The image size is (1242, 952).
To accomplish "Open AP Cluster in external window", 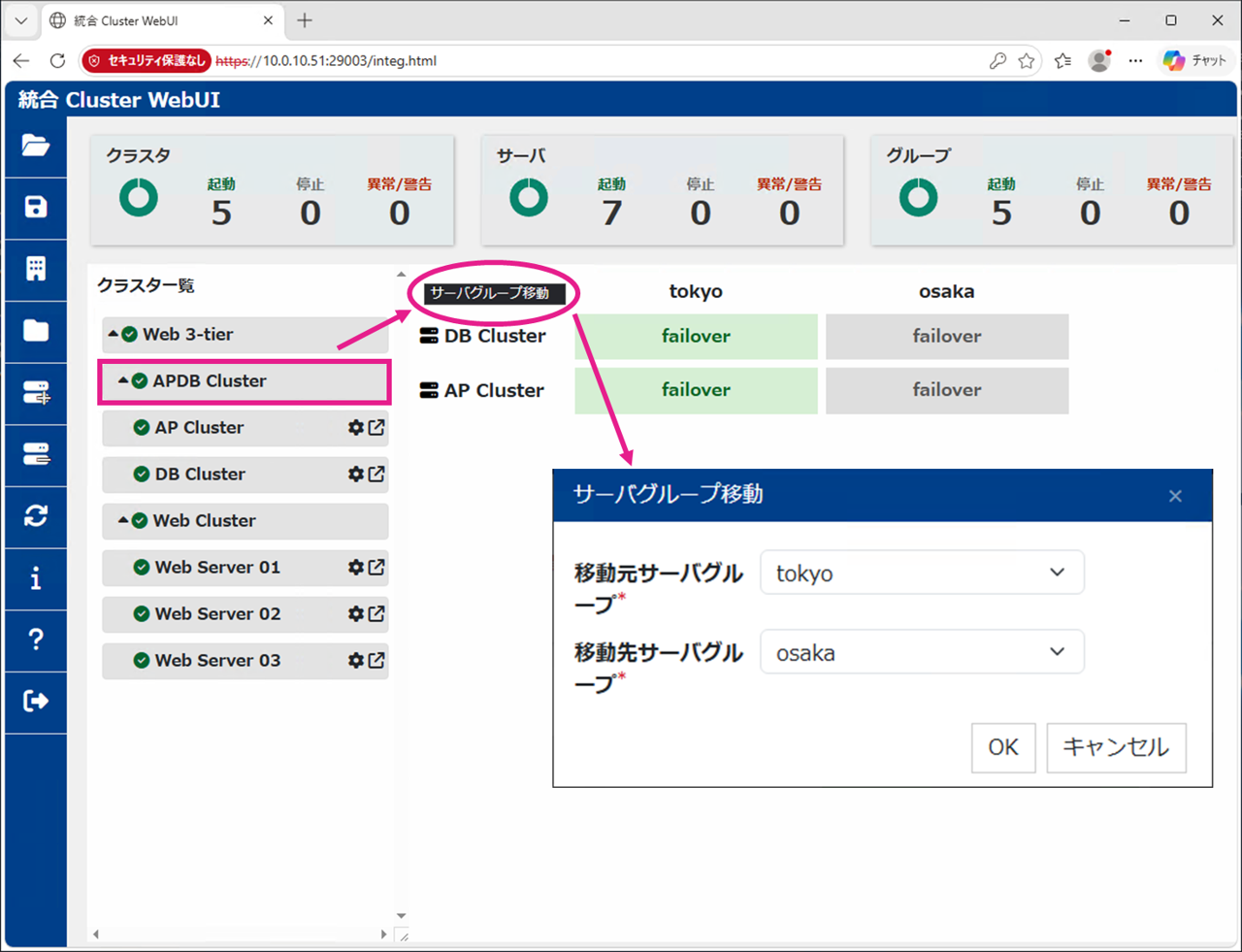I will click(x=376, y=427).
